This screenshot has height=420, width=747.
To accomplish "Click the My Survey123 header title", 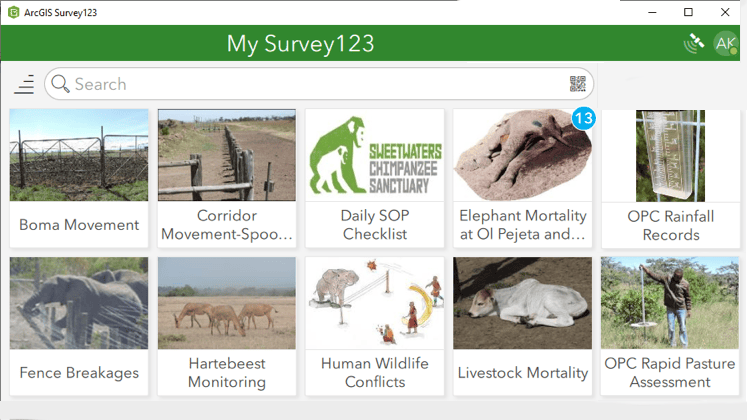I will click(300, 43).
